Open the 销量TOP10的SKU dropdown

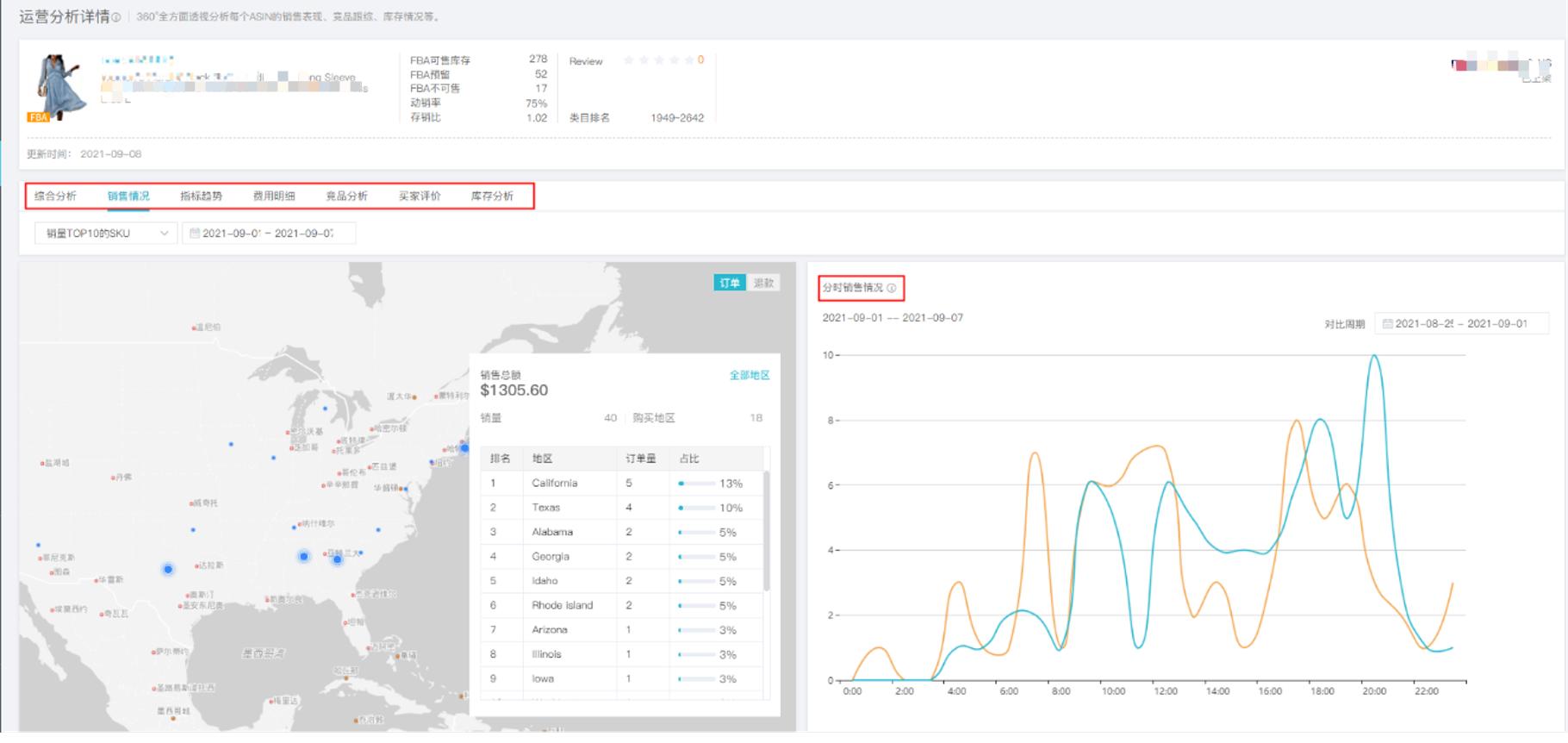(106, 234)
